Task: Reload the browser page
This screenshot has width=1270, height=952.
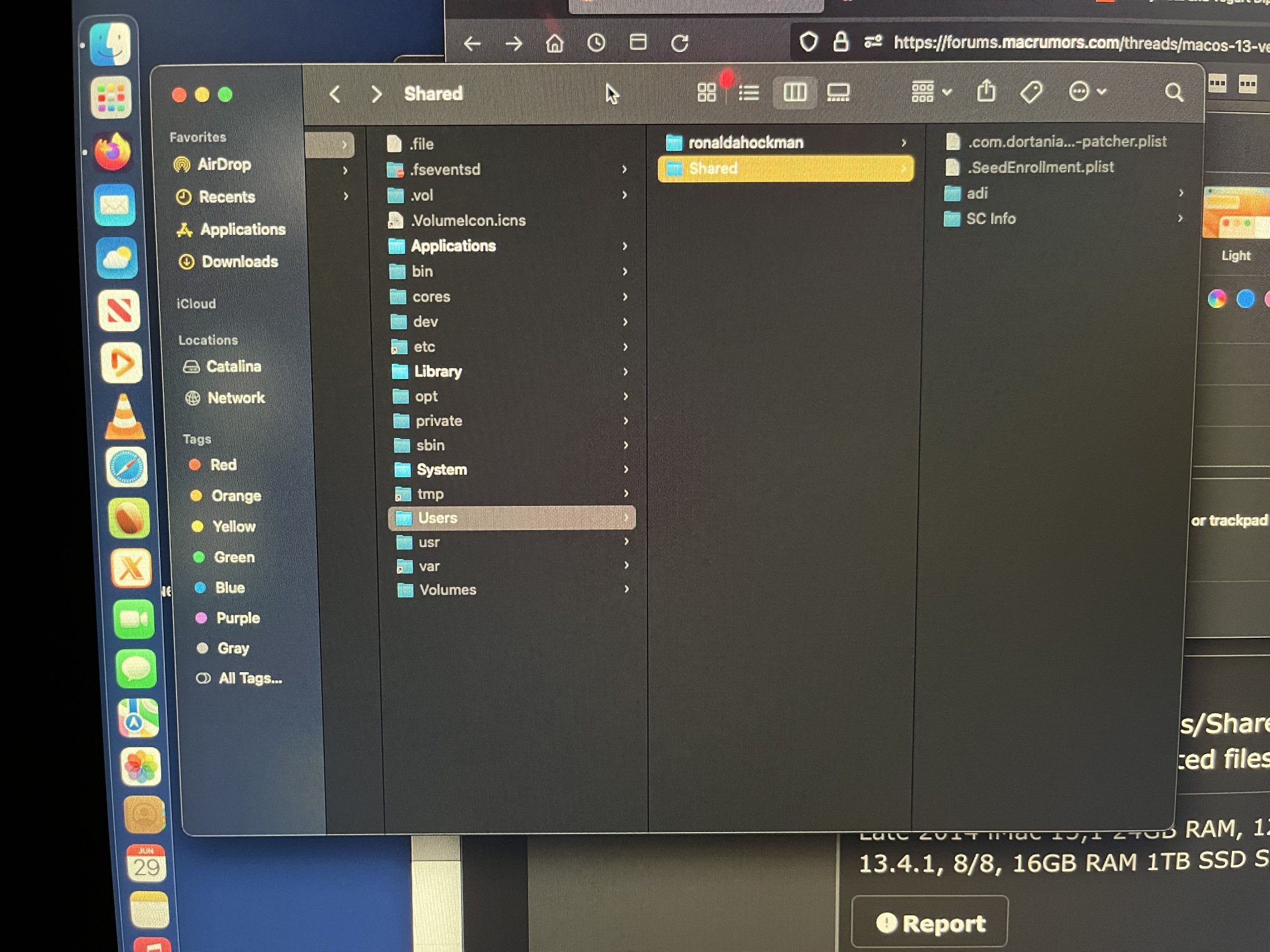Action: tap(679, 43)
